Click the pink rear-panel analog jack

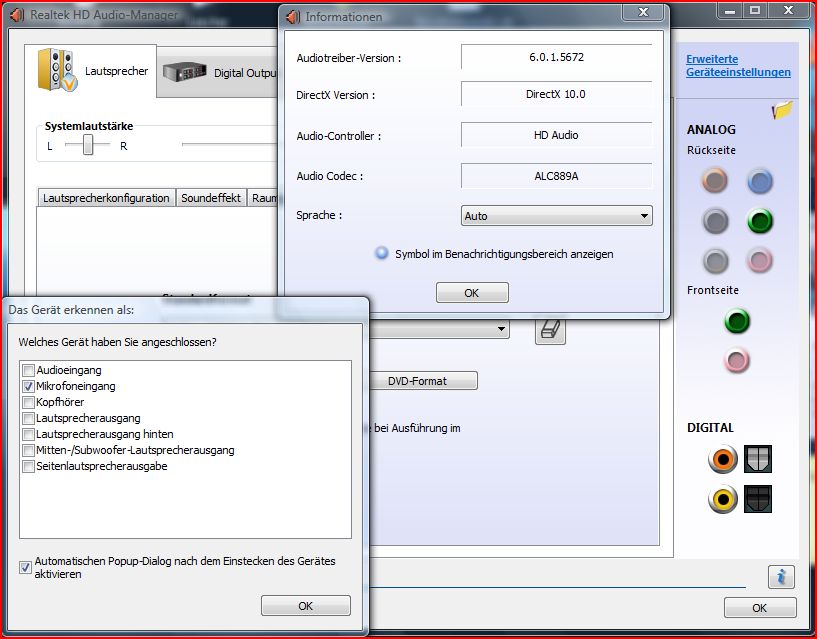pyautogui.click(x=760, y=260)
